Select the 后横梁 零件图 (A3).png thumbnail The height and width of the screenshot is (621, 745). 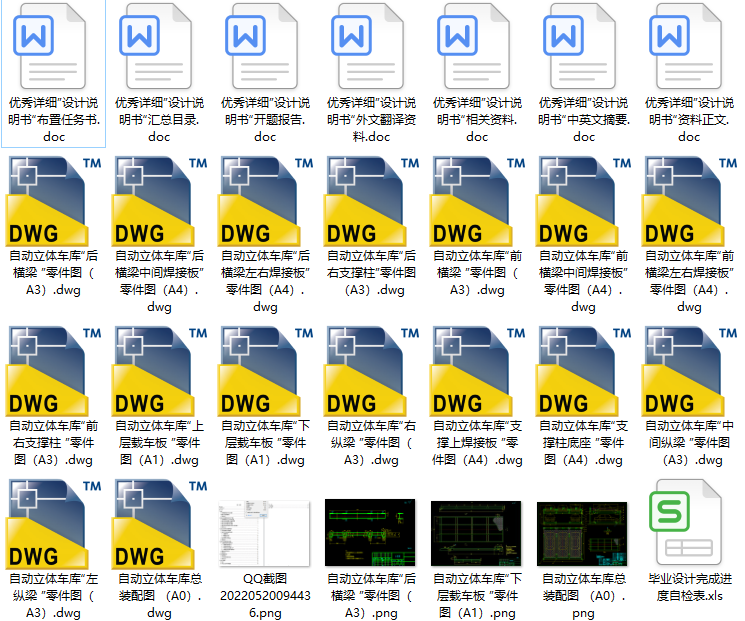pos(371,533)
